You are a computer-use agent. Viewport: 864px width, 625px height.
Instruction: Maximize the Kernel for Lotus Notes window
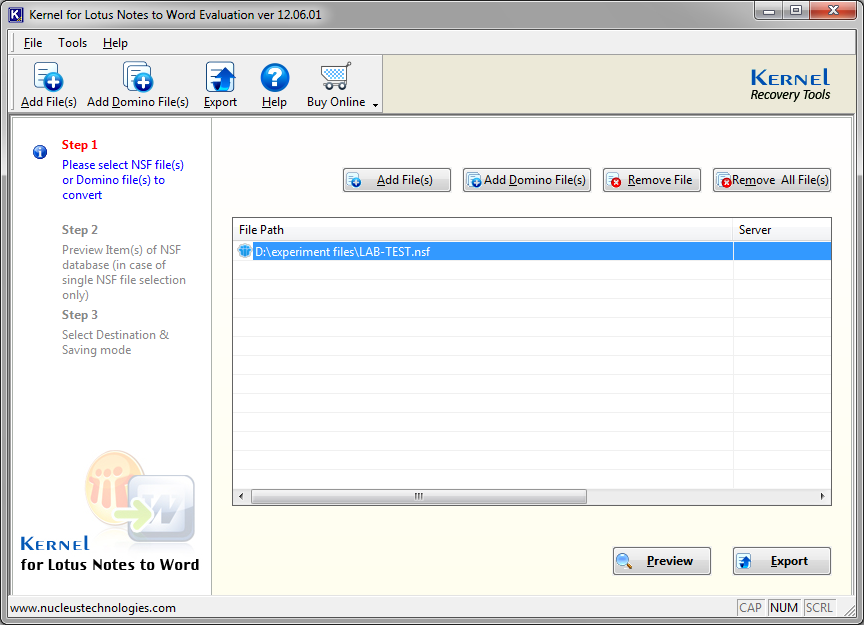[x=796, y=11]
